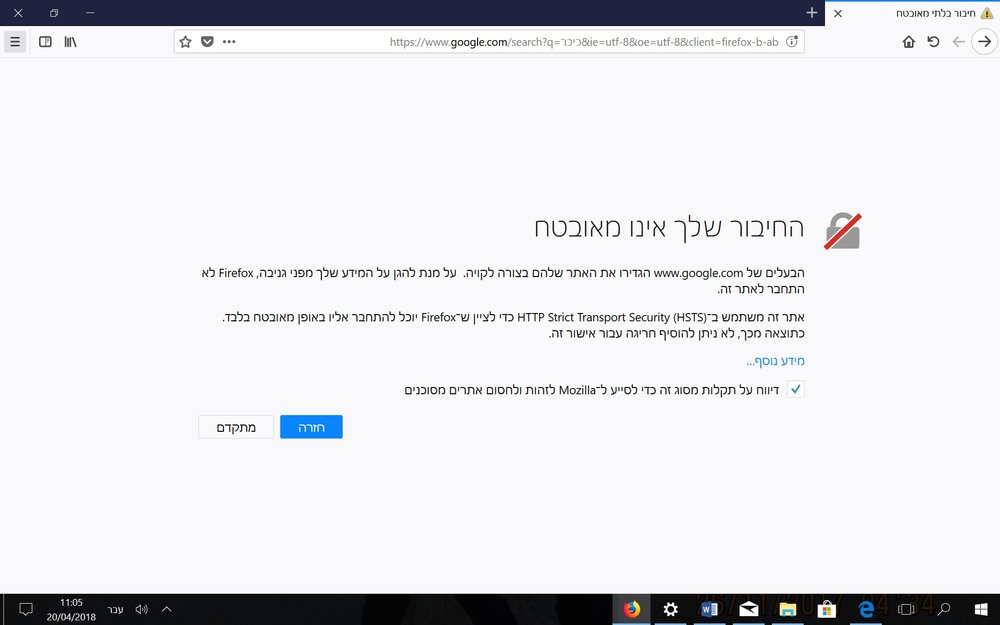
Task: Open File Explorer from the taskbar
Action: point(788,610)
